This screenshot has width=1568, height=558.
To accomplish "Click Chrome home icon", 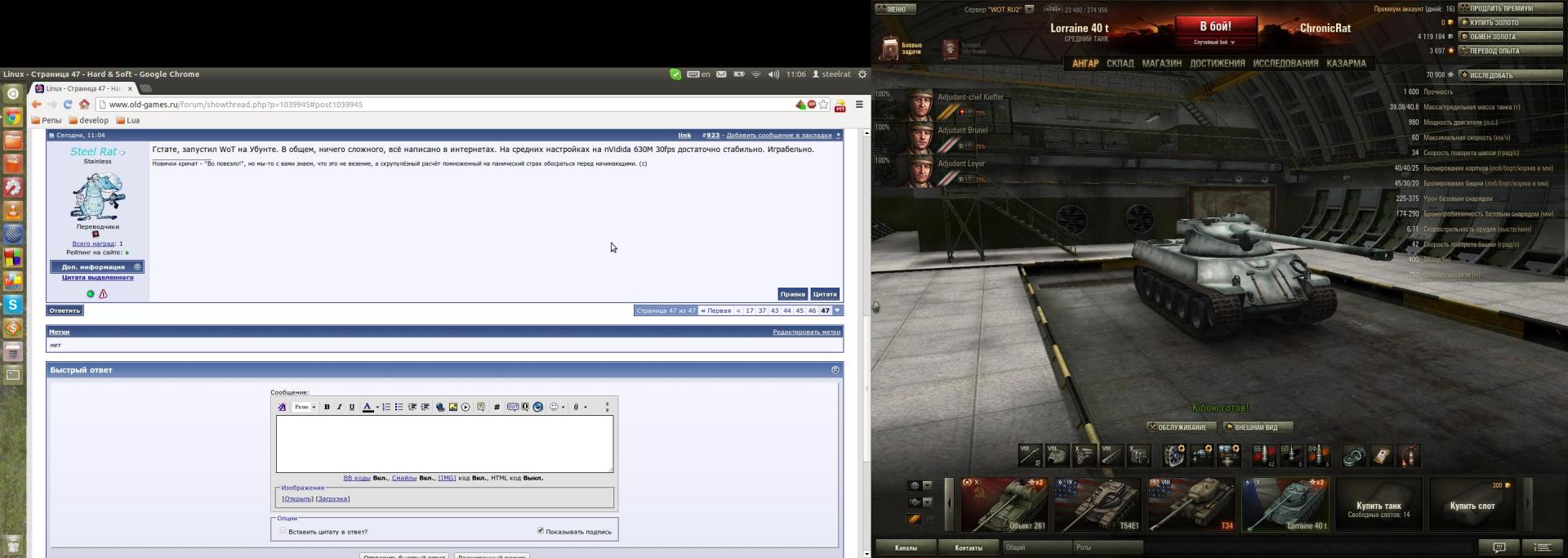I will (x=84, y=105).
